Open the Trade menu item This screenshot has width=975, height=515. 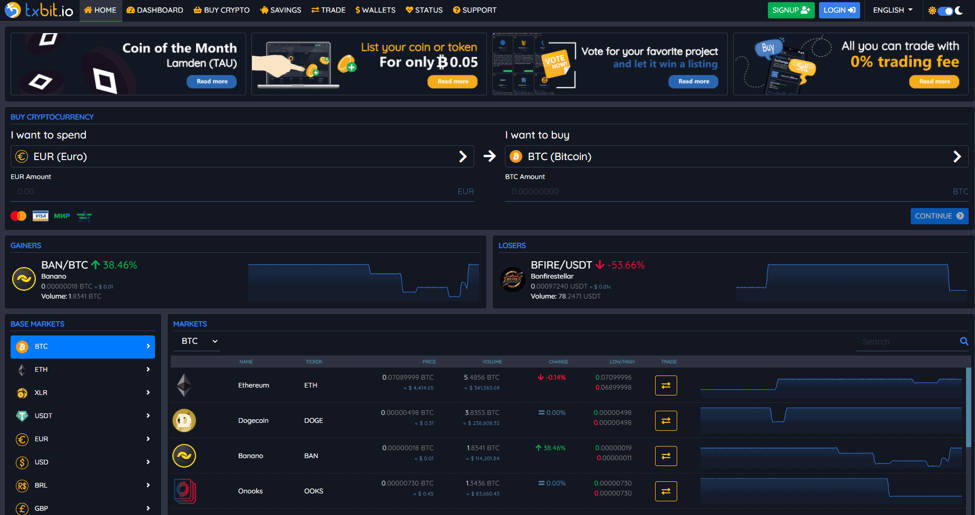(x=328, y=10)
